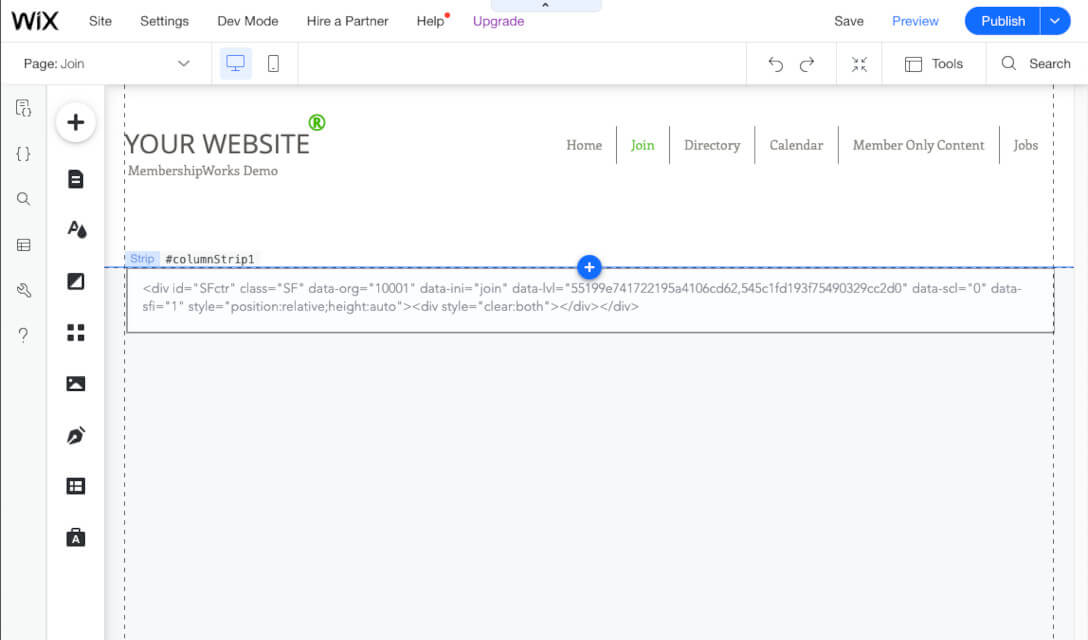Open the Settings menu
Image resolution: width=1088 pixels, height=640 pixels.
(x=164, y=20)
